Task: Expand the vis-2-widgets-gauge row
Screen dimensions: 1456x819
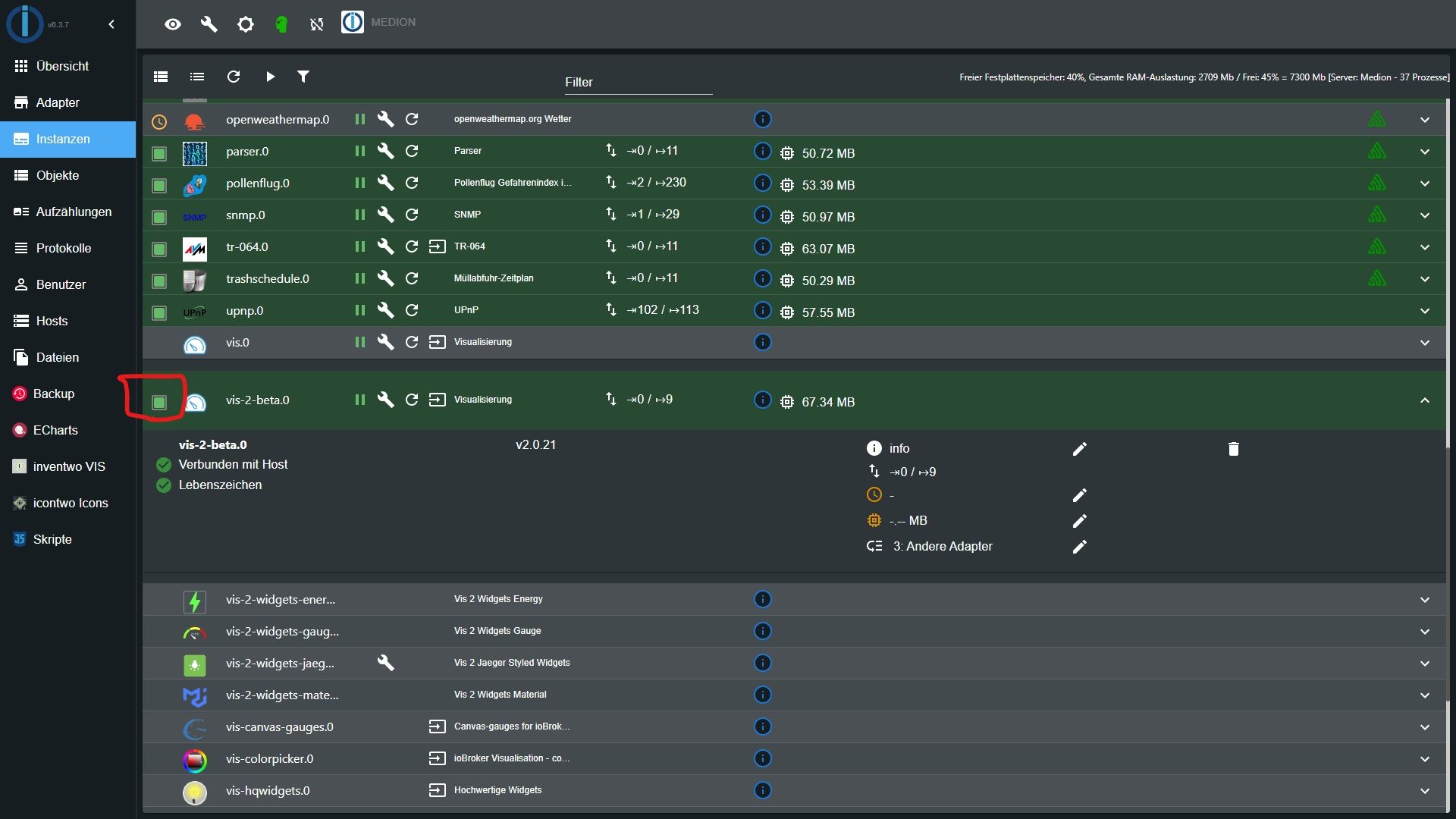Action: 1425,632
